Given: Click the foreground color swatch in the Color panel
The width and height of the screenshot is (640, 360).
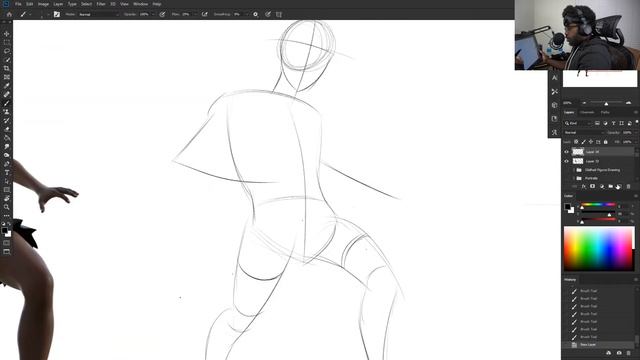Looking at the screenshot, I should (x=567, y=207).
